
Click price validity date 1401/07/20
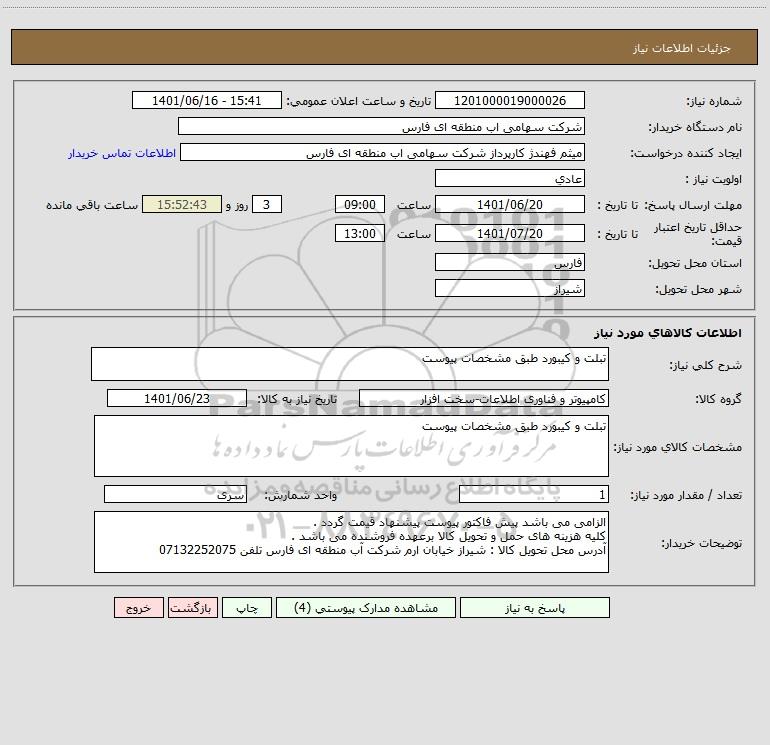tap(510, 233)
